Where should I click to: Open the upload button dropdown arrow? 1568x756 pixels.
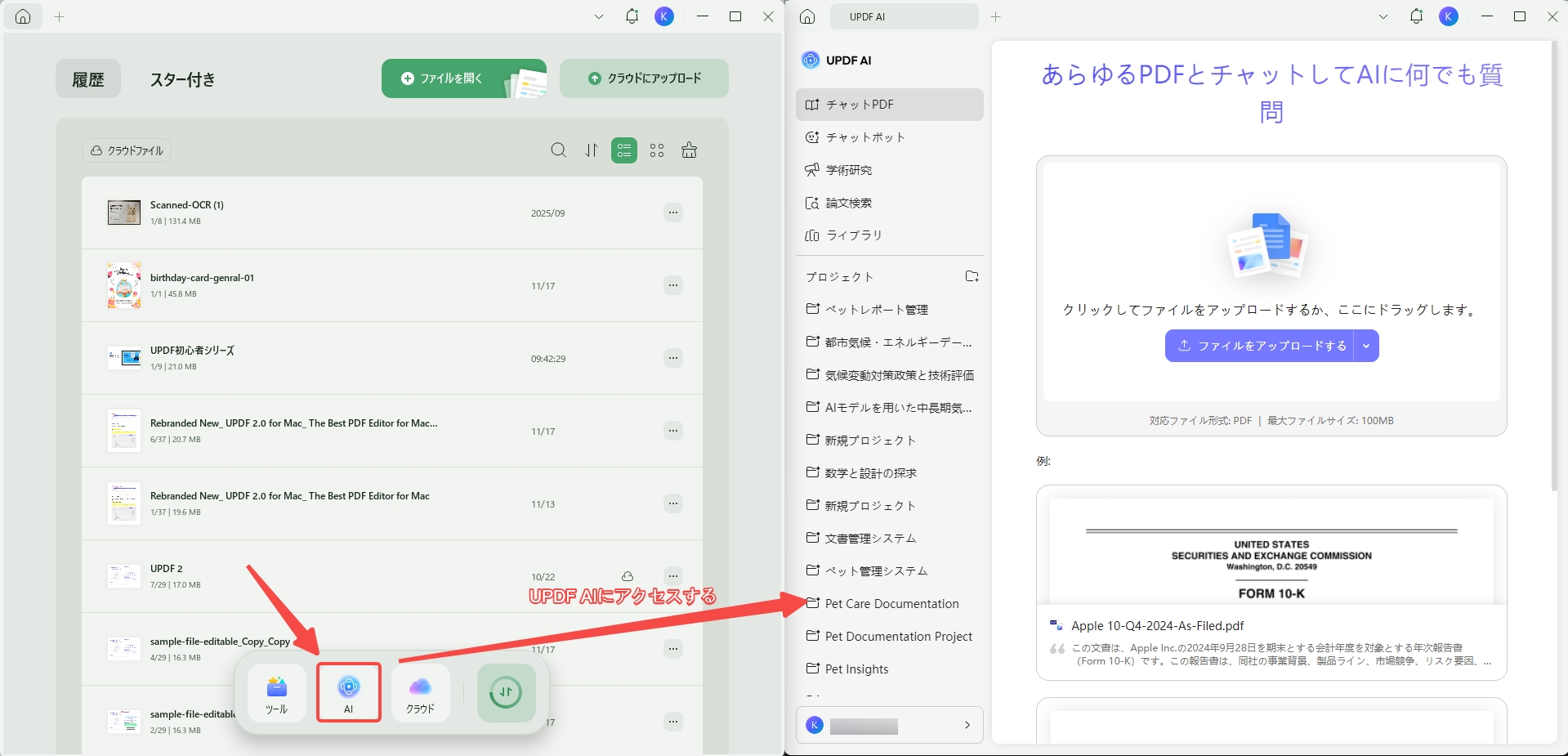(x=1365, y=345)
